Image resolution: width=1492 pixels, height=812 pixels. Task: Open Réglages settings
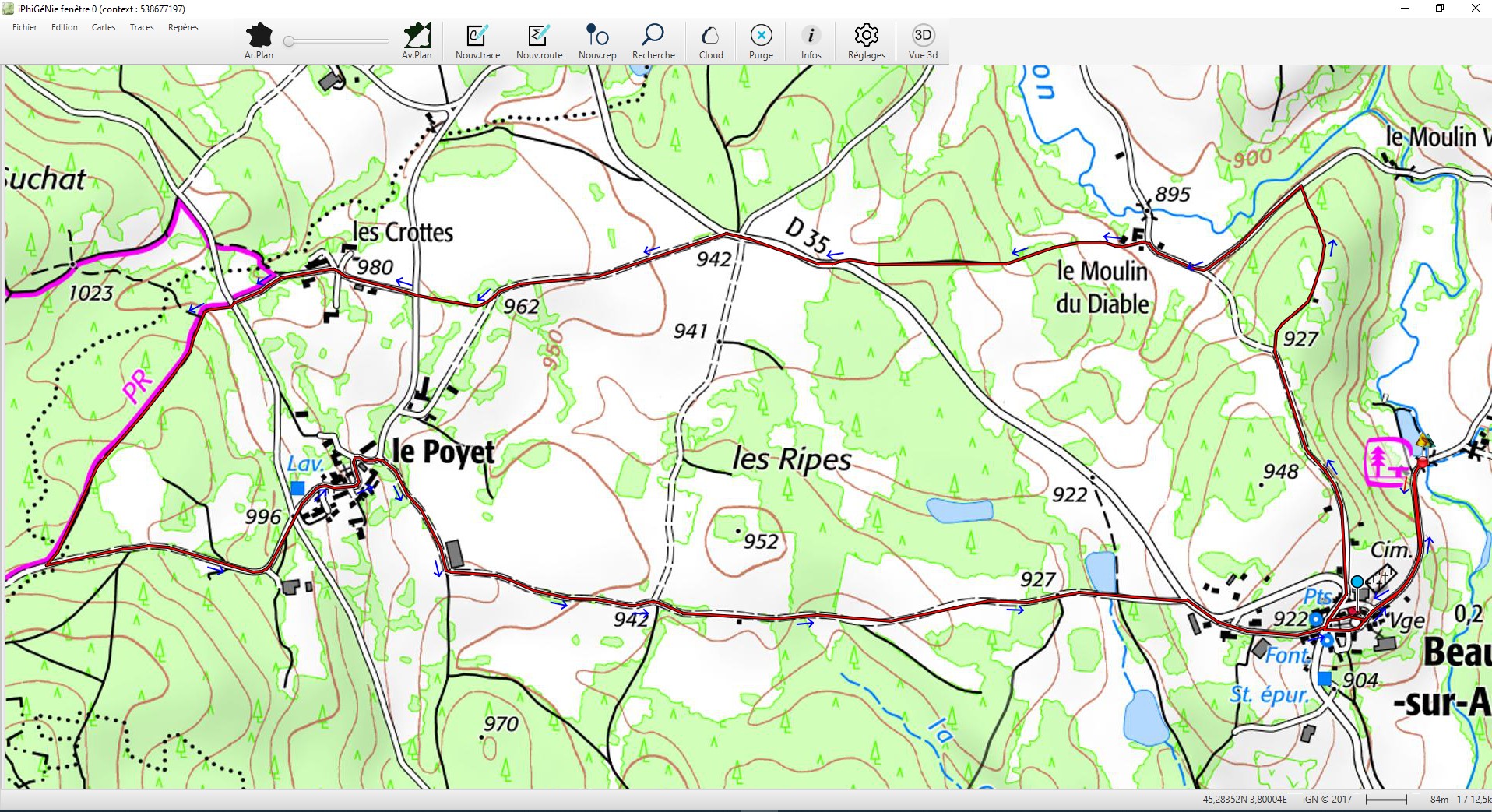coord(866,36)
